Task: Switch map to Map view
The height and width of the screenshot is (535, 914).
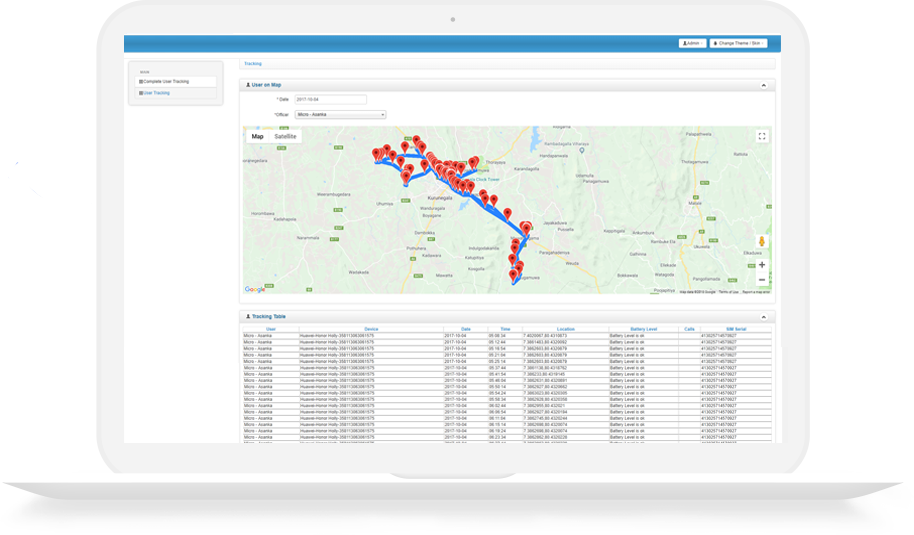Action: [257, 136]
